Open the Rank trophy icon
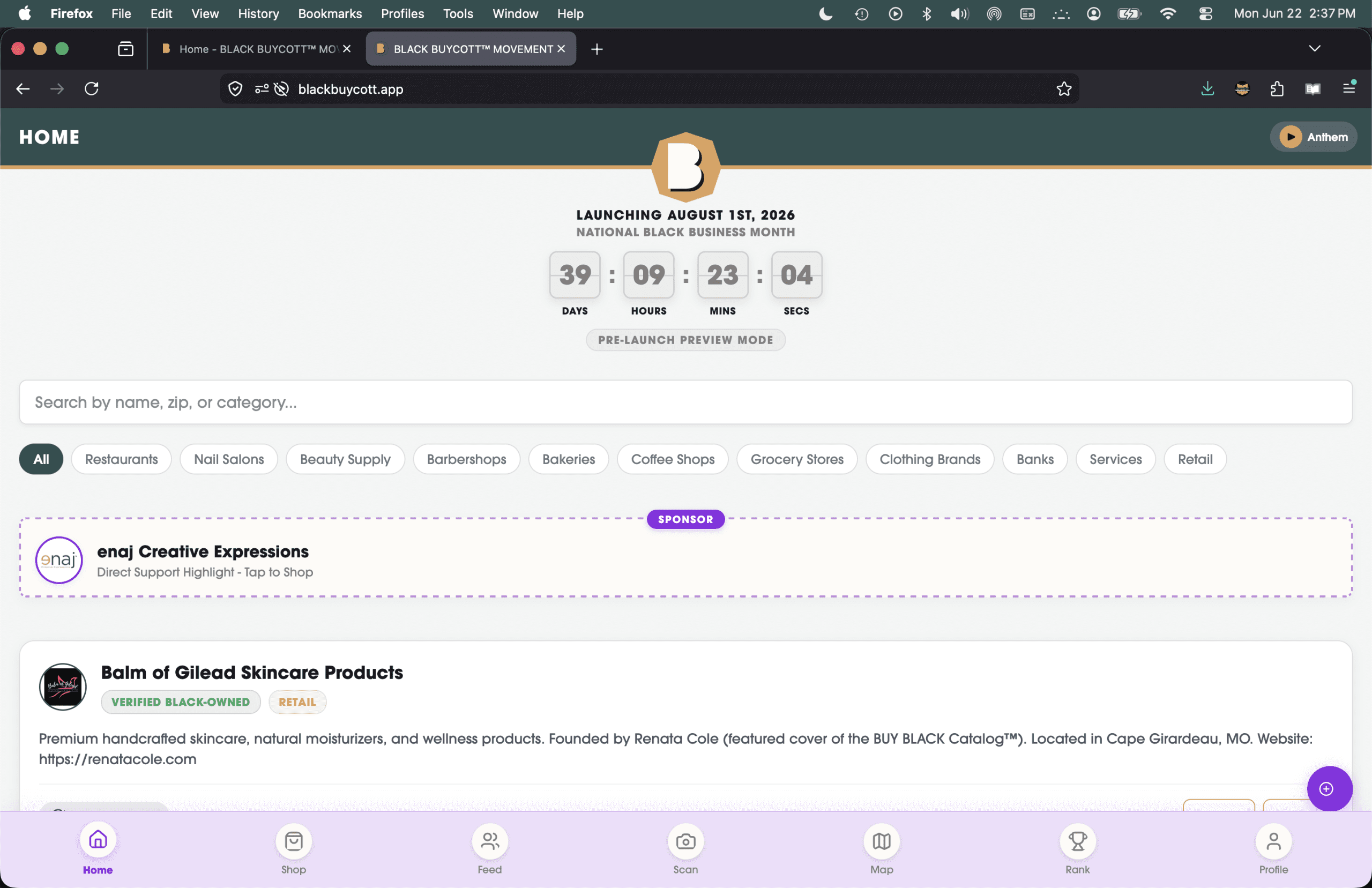Viewport: 1372px width, 888px height. tap(1077, 842)
